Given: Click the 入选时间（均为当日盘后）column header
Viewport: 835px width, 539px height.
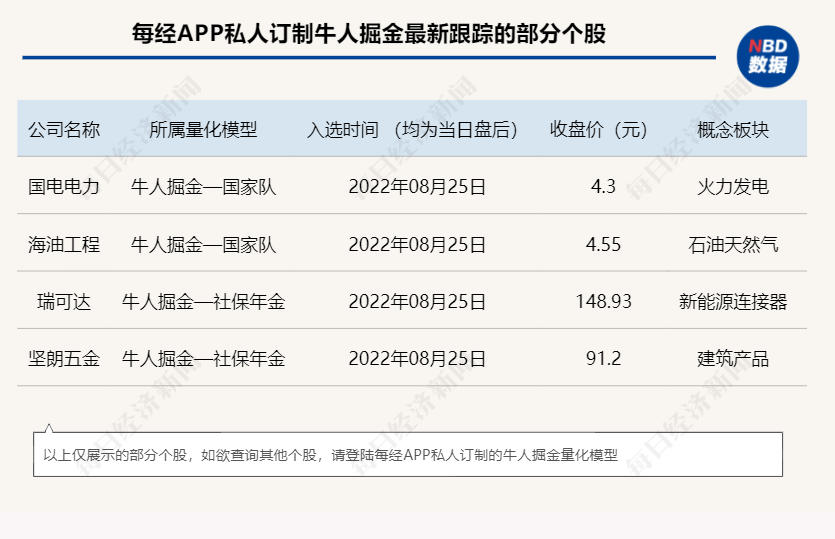Looking at the screenshot, I should point(412,129).
